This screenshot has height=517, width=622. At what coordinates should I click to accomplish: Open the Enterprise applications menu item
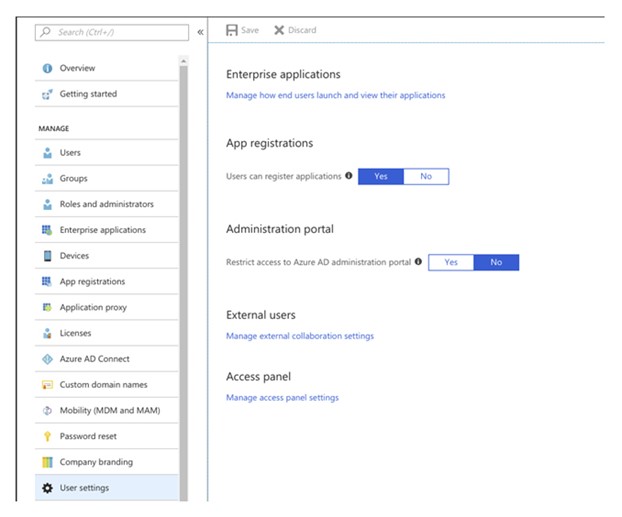[x=102, y=230]
